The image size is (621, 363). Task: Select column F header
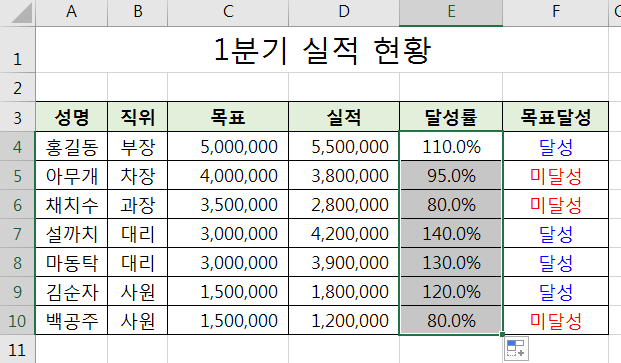point(556,13)
